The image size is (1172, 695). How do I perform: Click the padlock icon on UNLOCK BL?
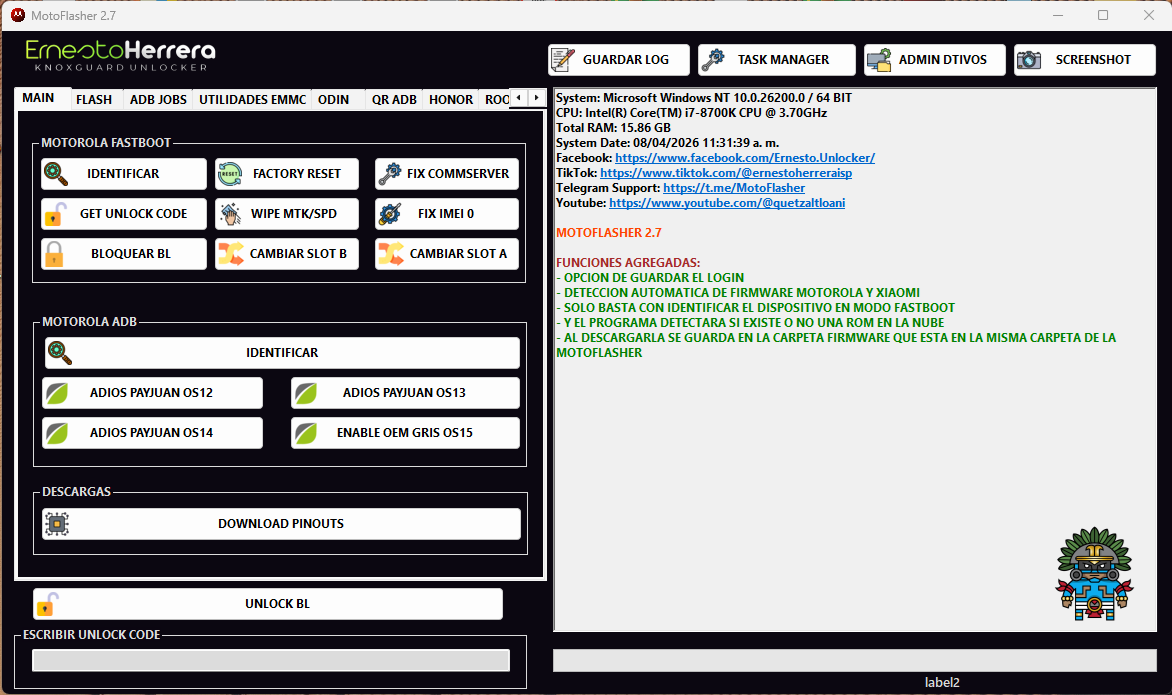48,604
